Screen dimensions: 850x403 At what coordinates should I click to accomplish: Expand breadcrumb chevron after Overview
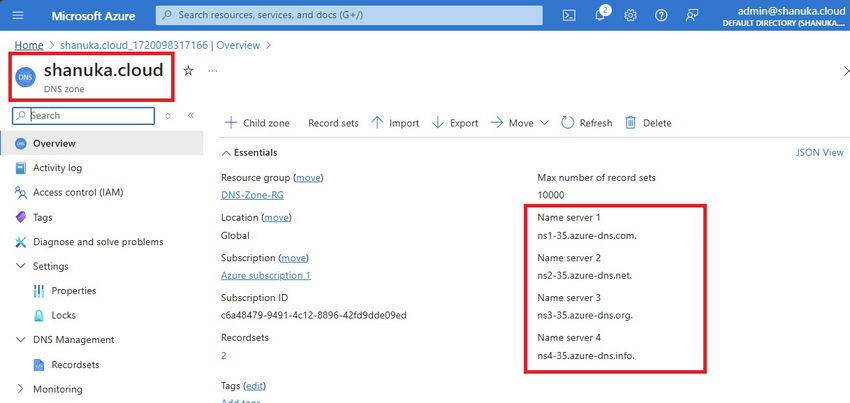268,46
